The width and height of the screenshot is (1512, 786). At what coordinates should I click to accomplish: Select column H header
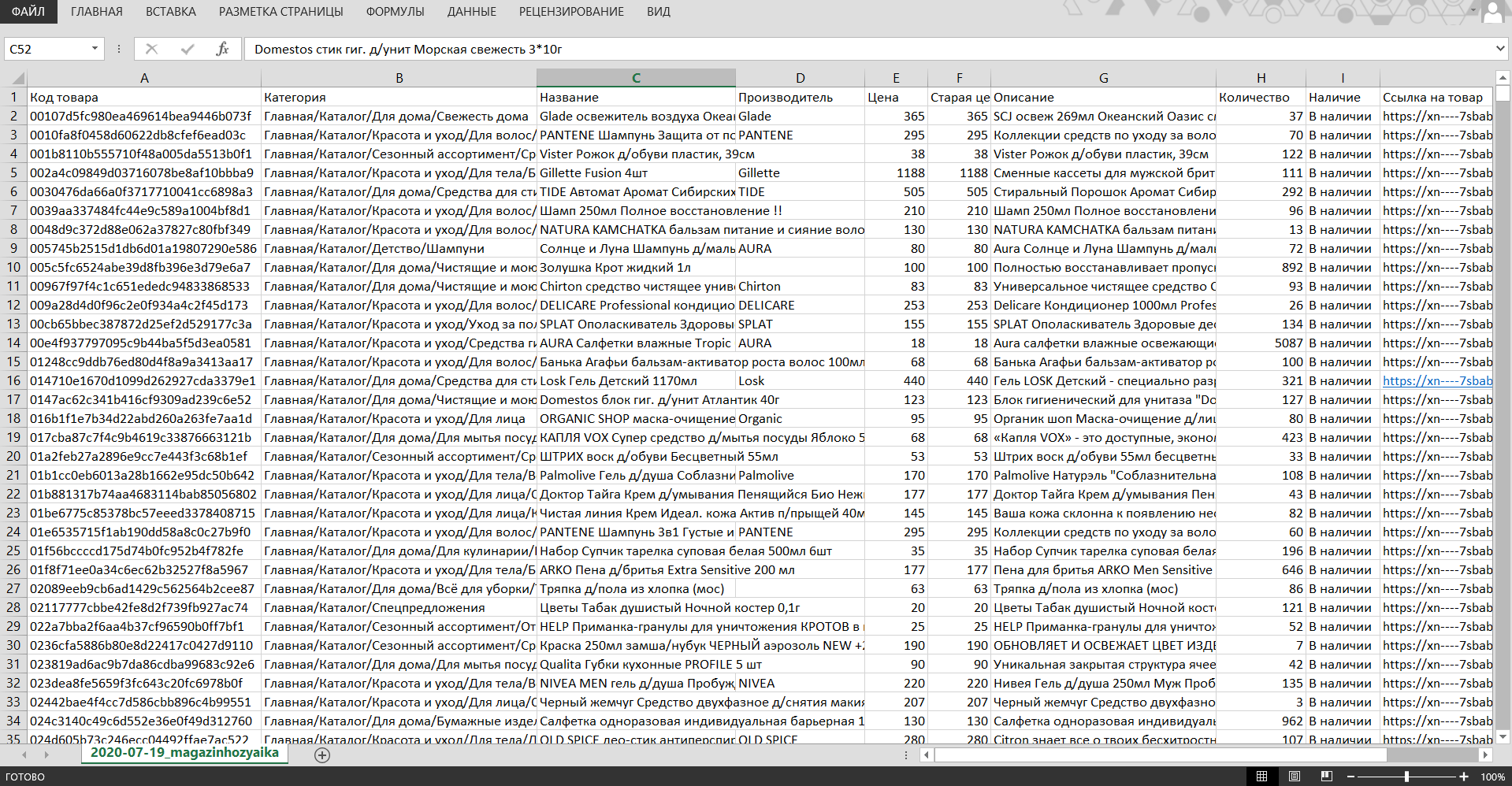click(x=1261, y=78)
